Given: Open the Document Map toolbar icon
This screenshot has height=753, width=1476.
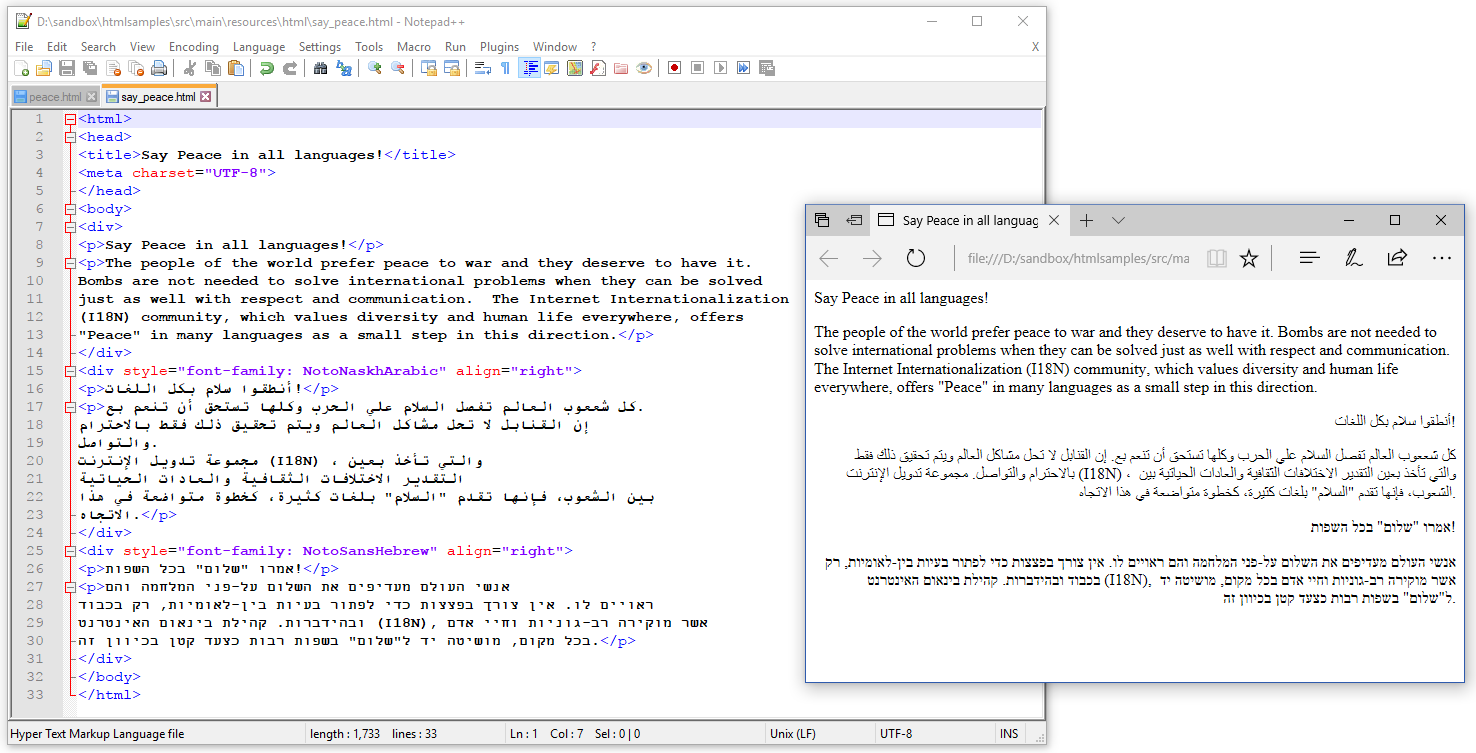Looking at the screenshot, I should pyautogui.click(x=575, y=68).
